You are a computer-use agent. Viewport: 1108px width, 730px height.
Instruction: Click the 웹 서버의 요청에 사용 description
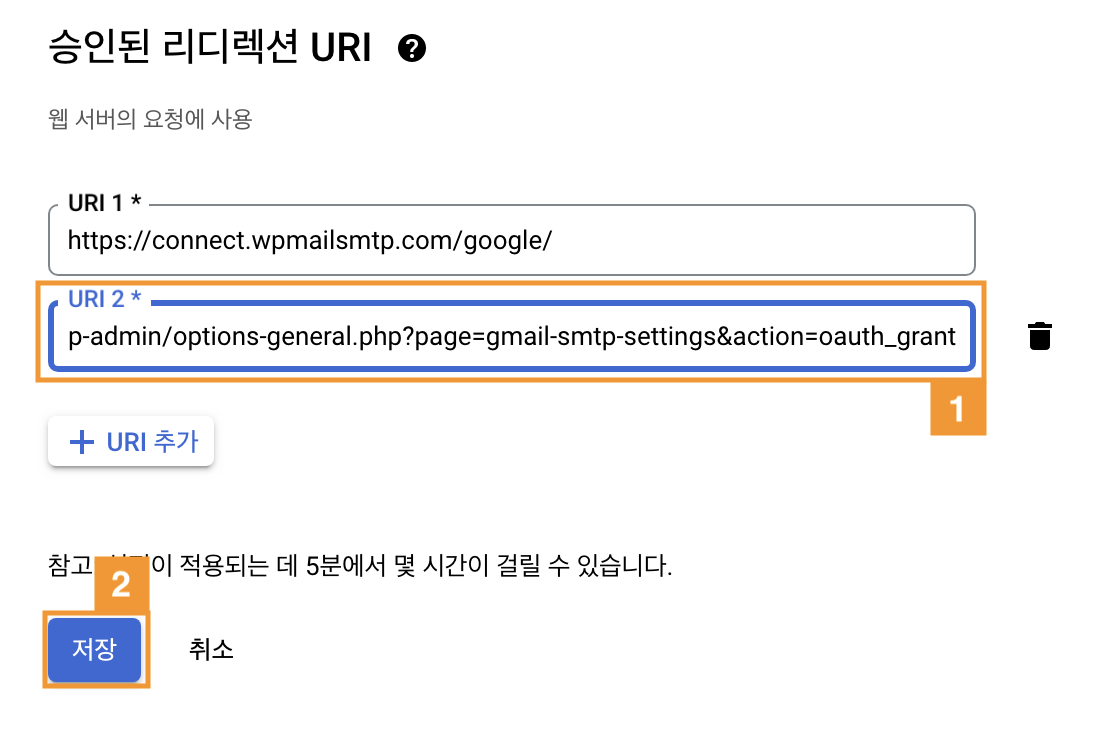(x=150, y=121)
